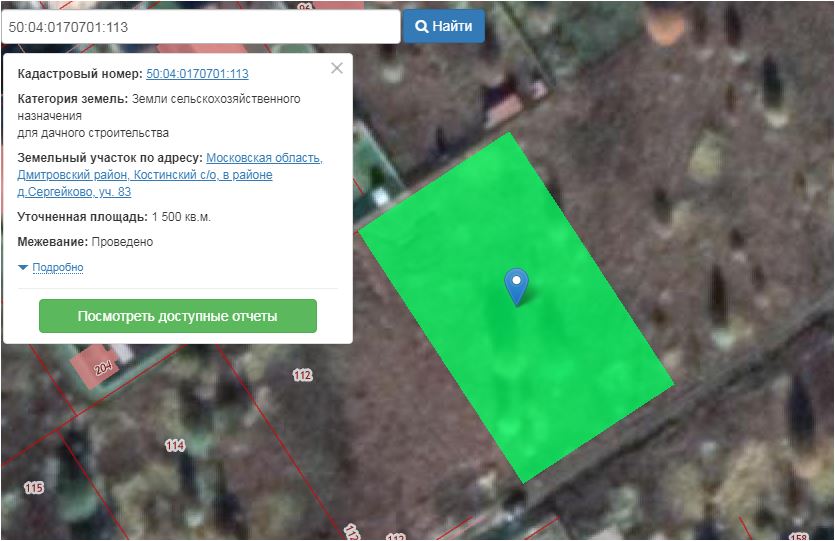Click the blue location pin marker
The height and width of the screenshot is (541, 835).
click(x=516, y=285)
